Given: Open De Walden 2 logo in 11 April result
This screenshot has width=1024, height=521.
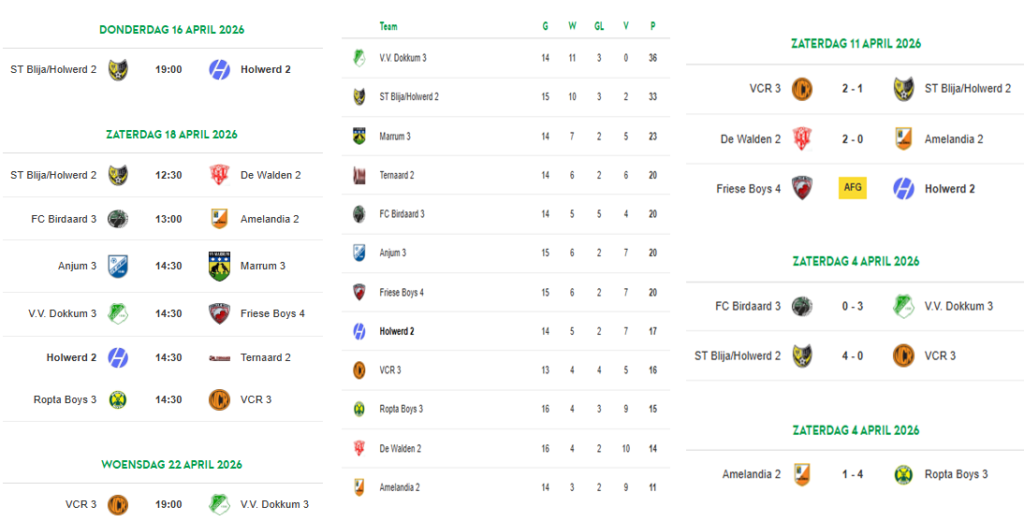Looking at the screenshot, I should pyautogui.click(x=801, y=139).
